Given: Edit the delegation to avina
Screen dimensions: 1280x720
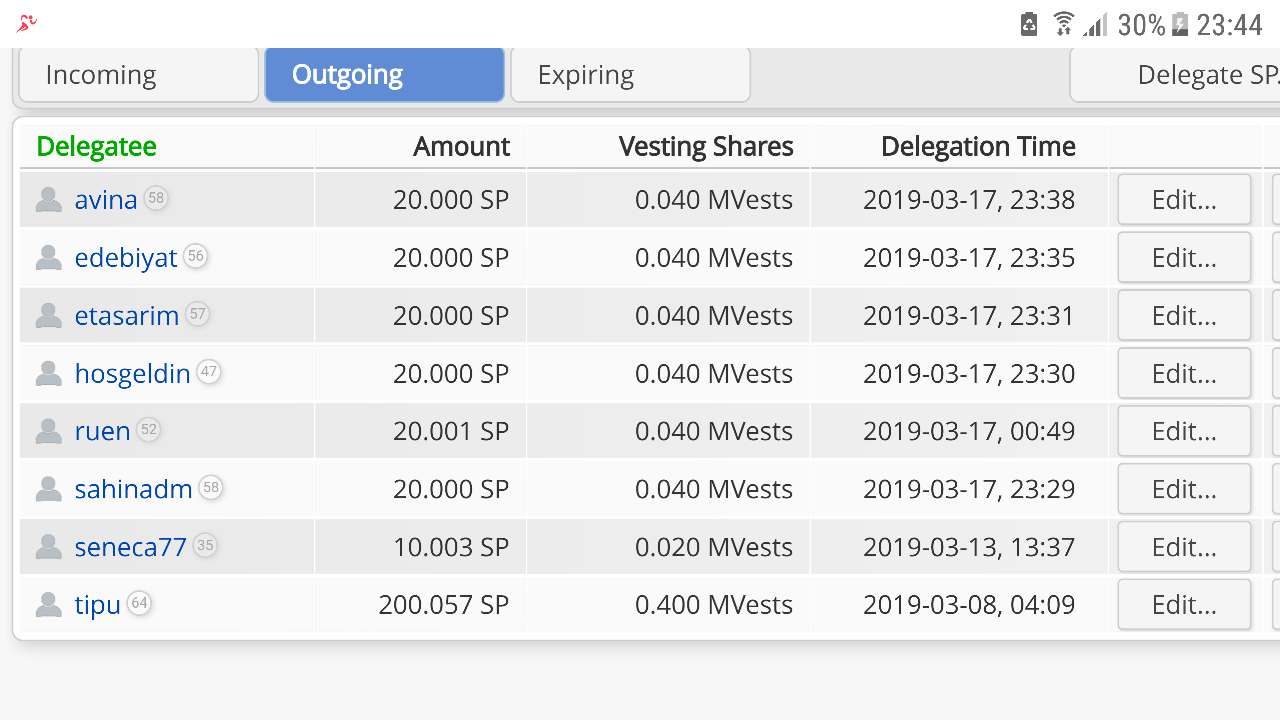Looking at the screenshot, I should [x=1184, y=200].
